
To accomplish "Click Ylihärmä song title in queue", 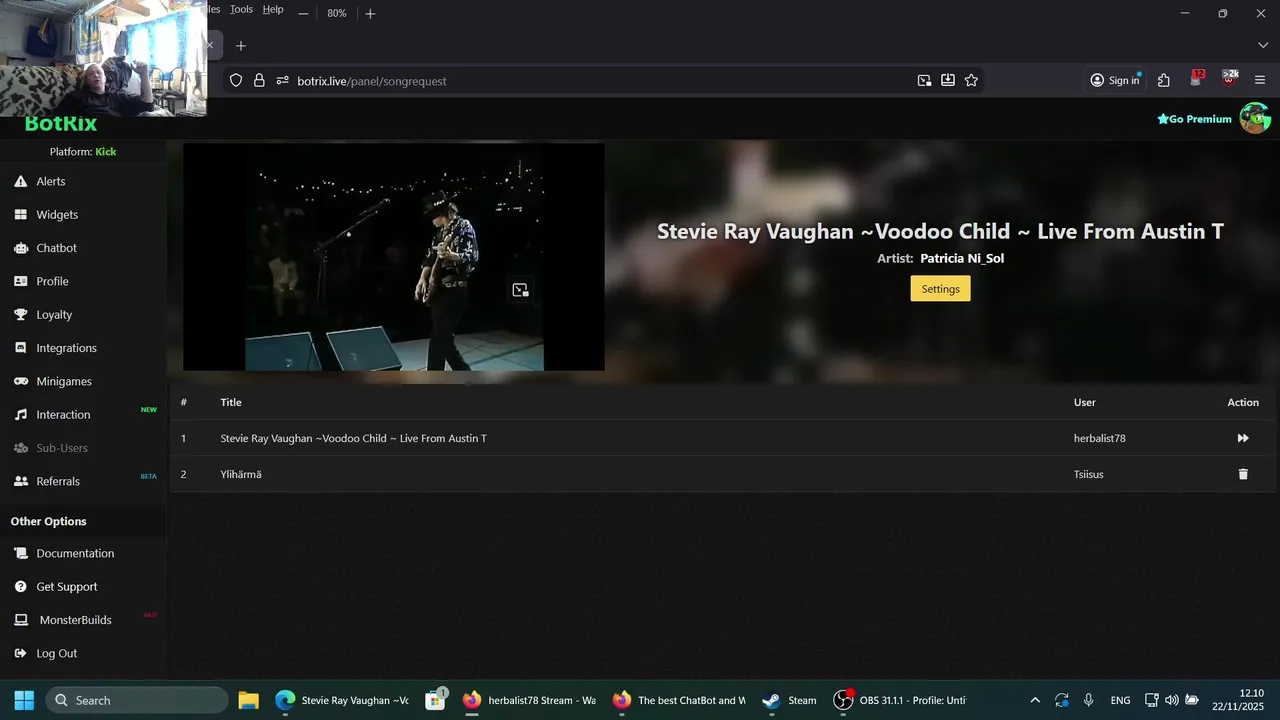I will 241,474.
